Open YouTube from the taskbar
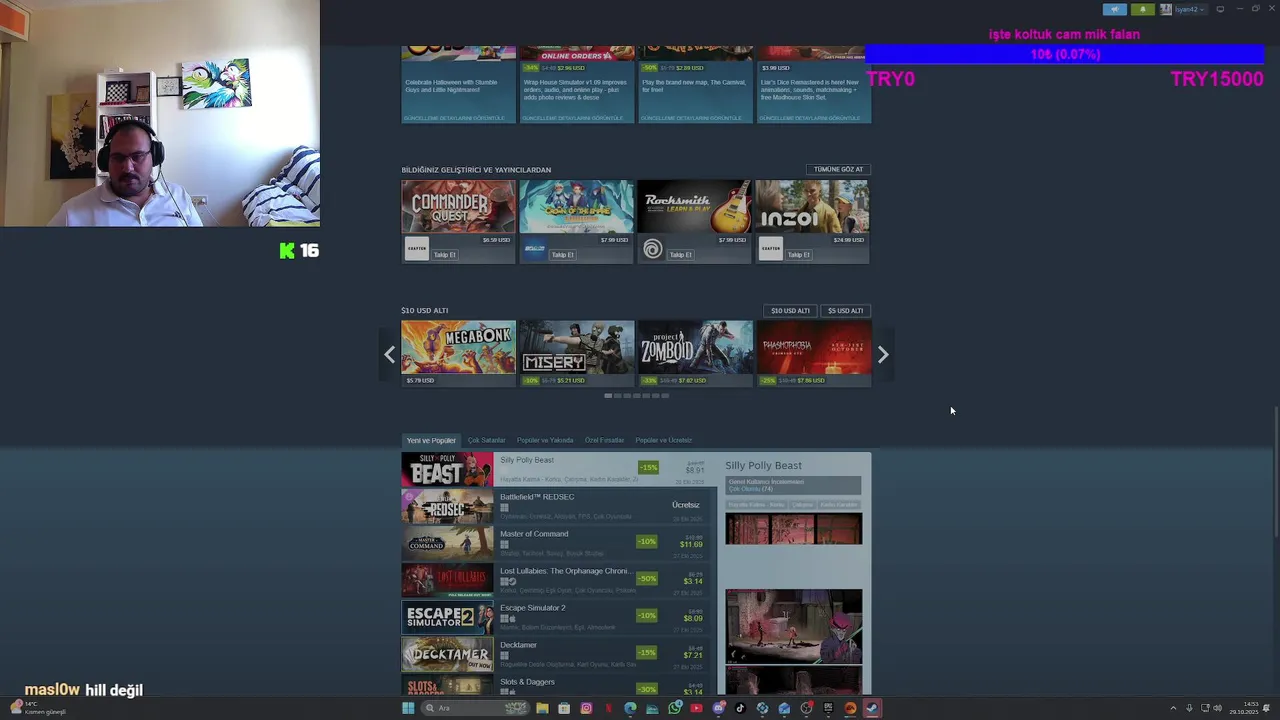 click(x=696, y=708)
